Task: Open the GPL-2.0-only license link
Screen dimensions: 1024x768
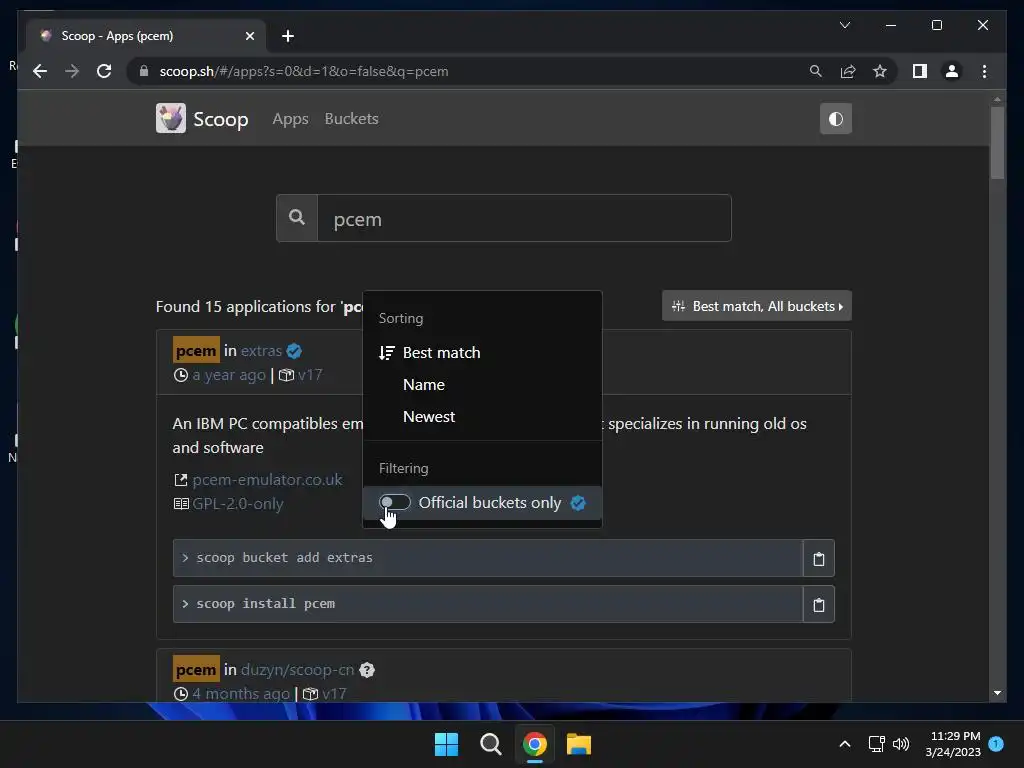Action: click(x=238, y=504)
